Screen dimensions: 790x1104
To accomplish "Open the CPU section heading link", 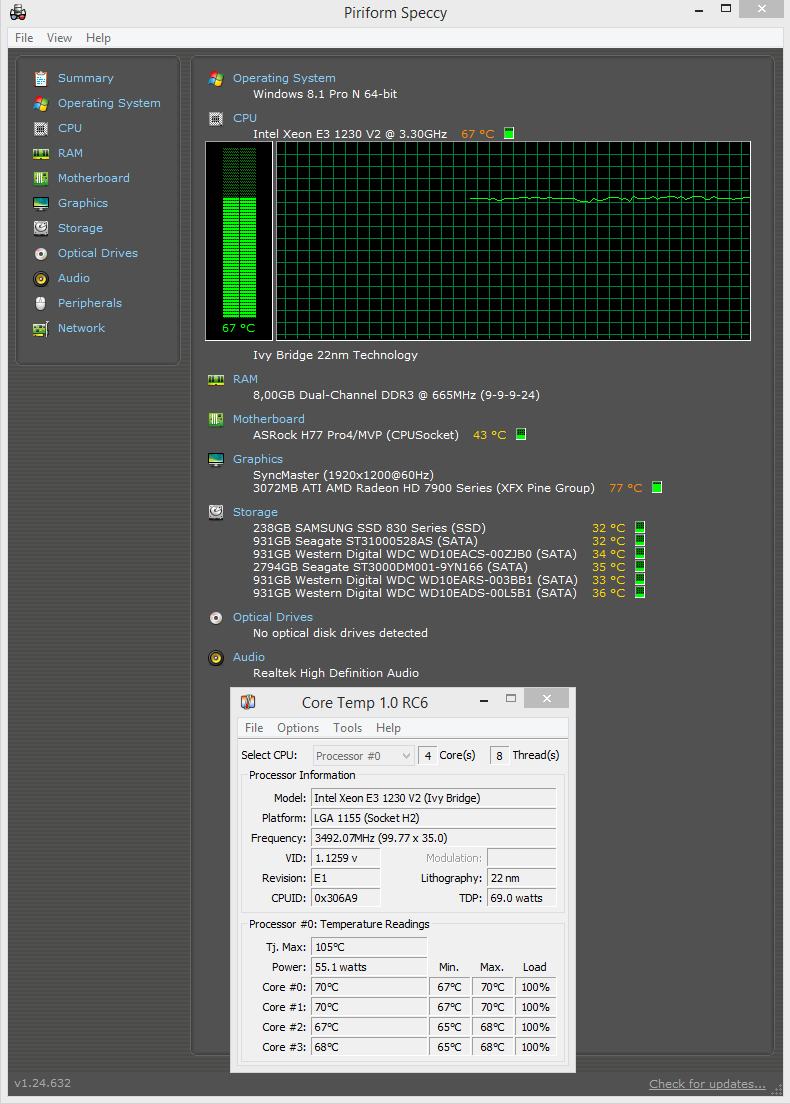I will click(x=245, y=118).
